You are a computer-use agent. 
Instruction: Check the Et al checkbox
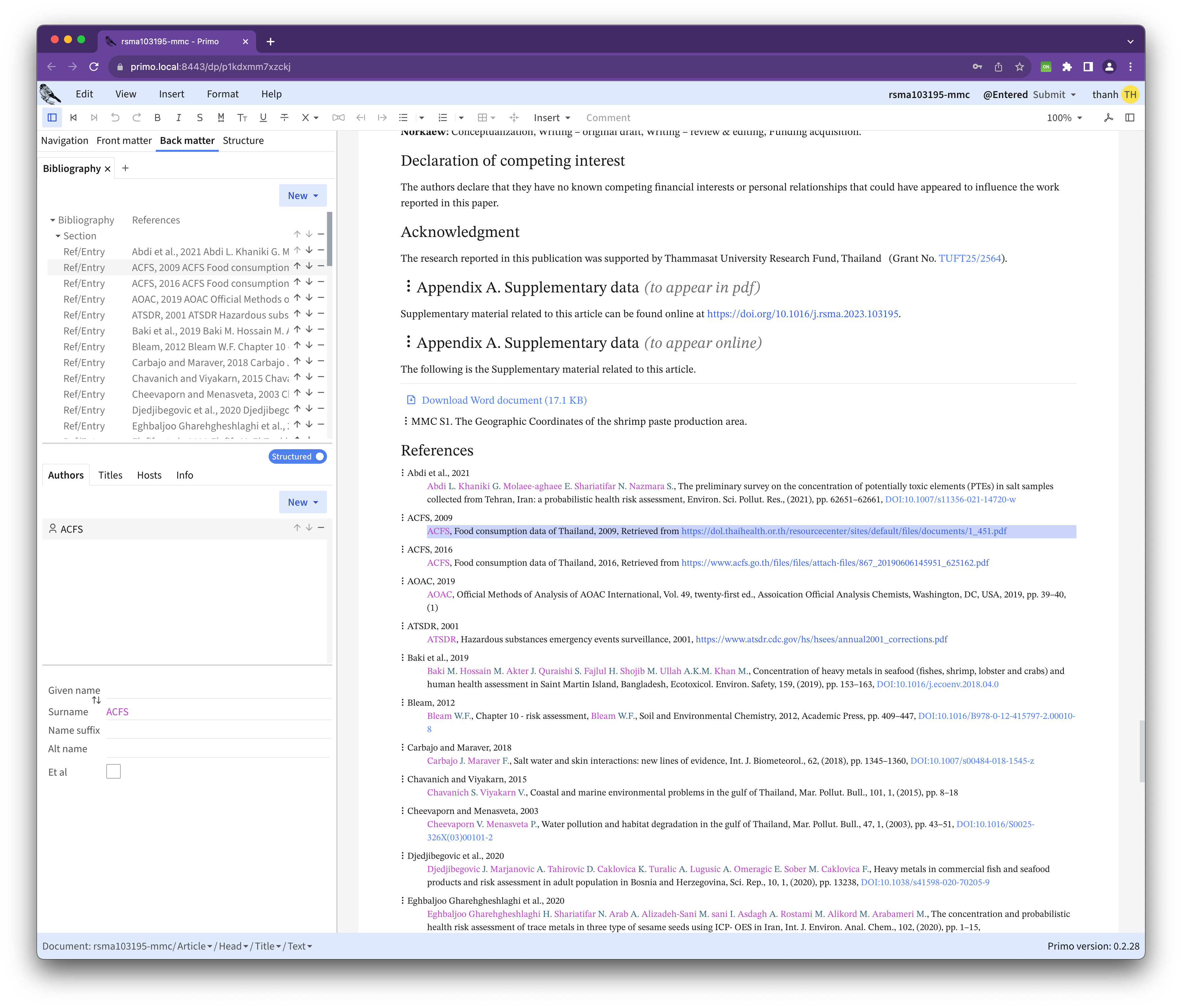click(114, 772)
